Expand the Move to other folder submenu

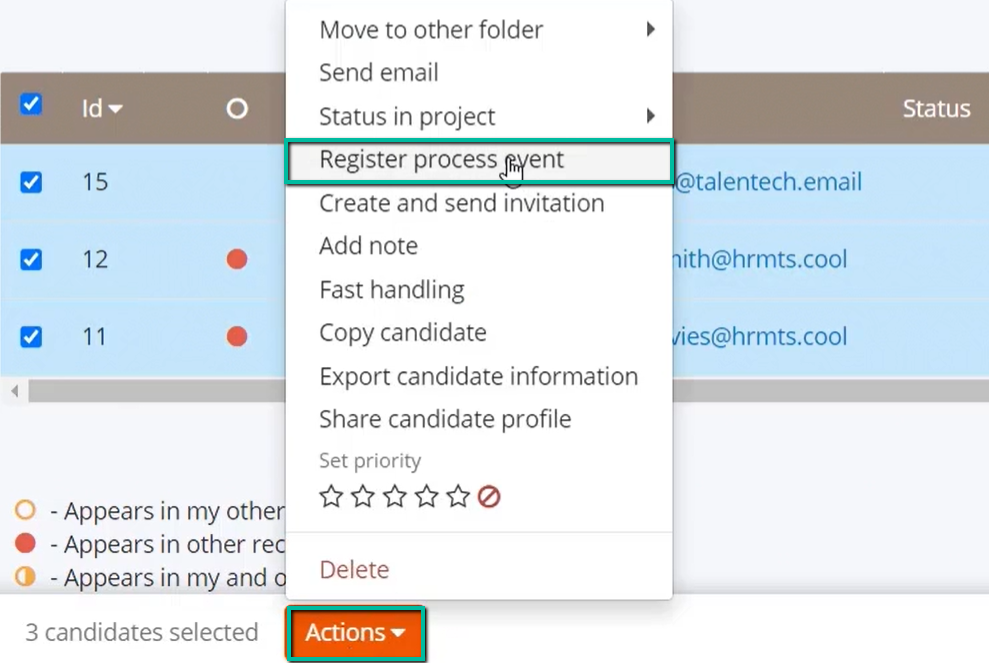[479, 30]
